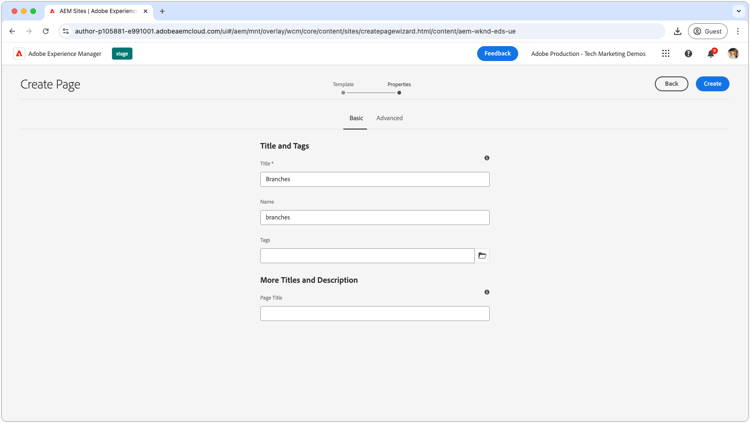Click the browser back arrow

click(12, 31)
